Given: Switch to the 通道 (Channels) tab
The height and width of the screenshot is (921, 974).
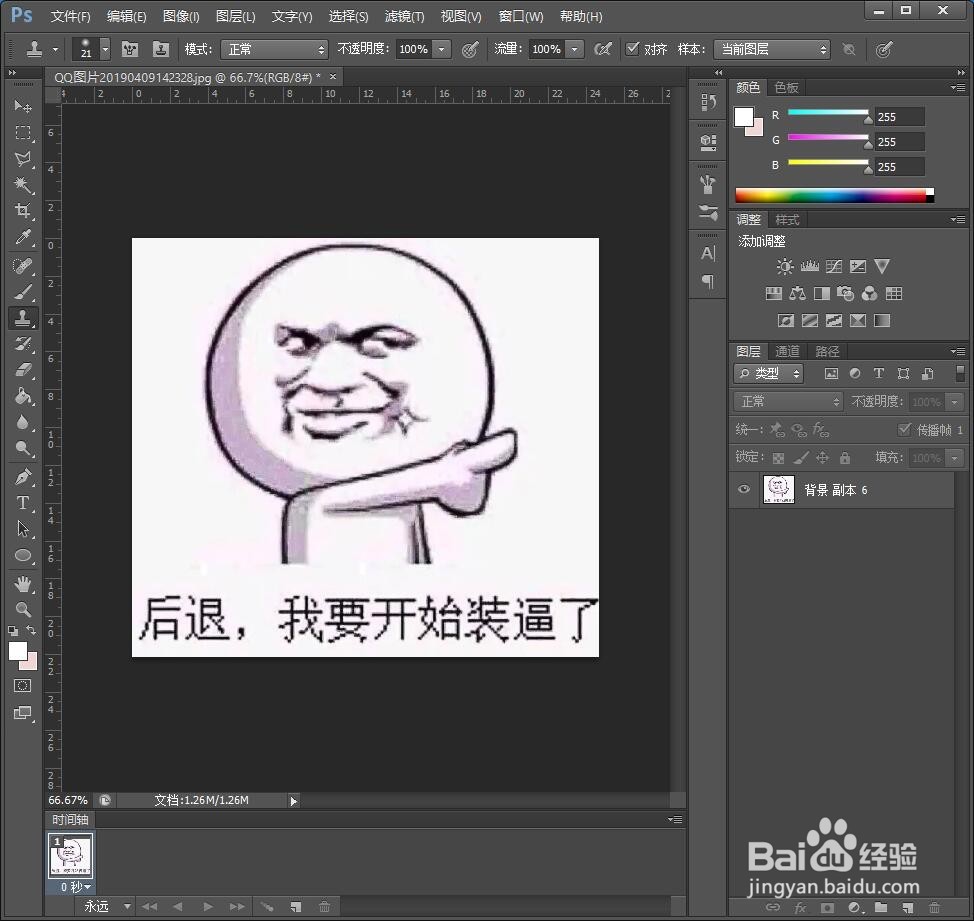Looking at the screenshot, I should [786, 351].
